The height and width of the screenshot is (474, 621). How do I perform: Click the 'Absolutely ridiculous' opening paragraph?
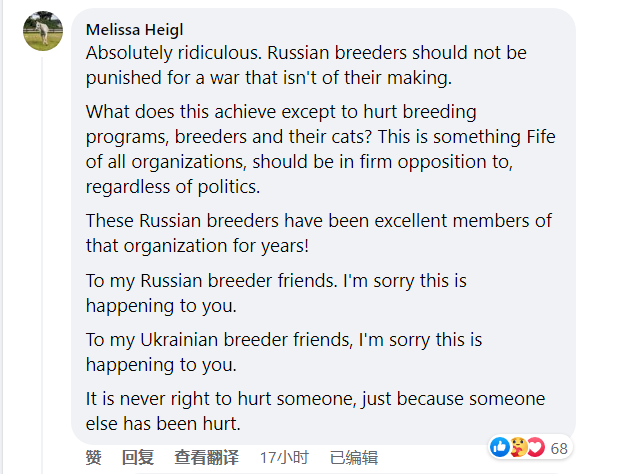coord(305,63)
